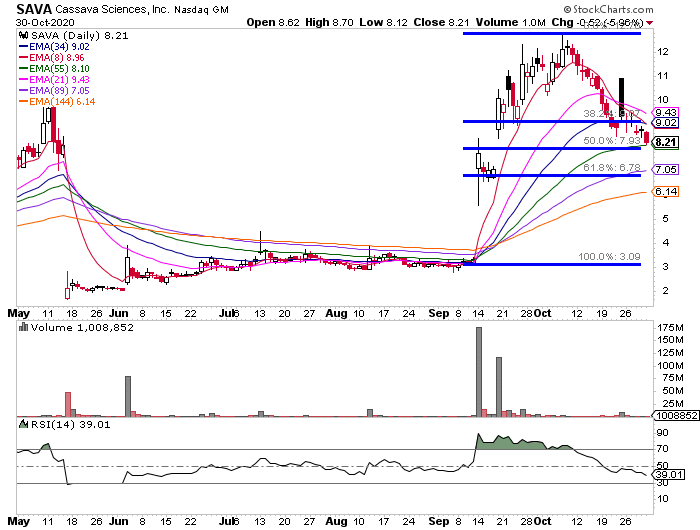Click the second-tallest volume bar near Sep 21

pyautogui.click(x=499, y=387)
